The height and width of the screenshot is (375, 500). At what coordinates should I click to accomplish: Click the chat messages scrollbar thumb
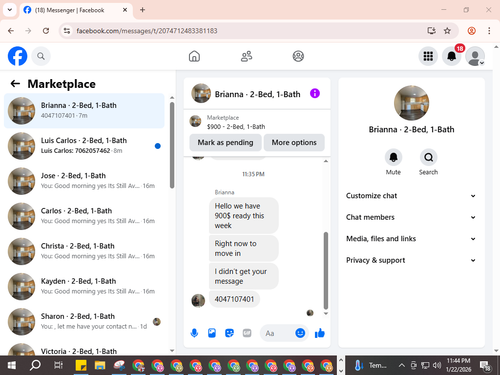click(x=326, y=271)
